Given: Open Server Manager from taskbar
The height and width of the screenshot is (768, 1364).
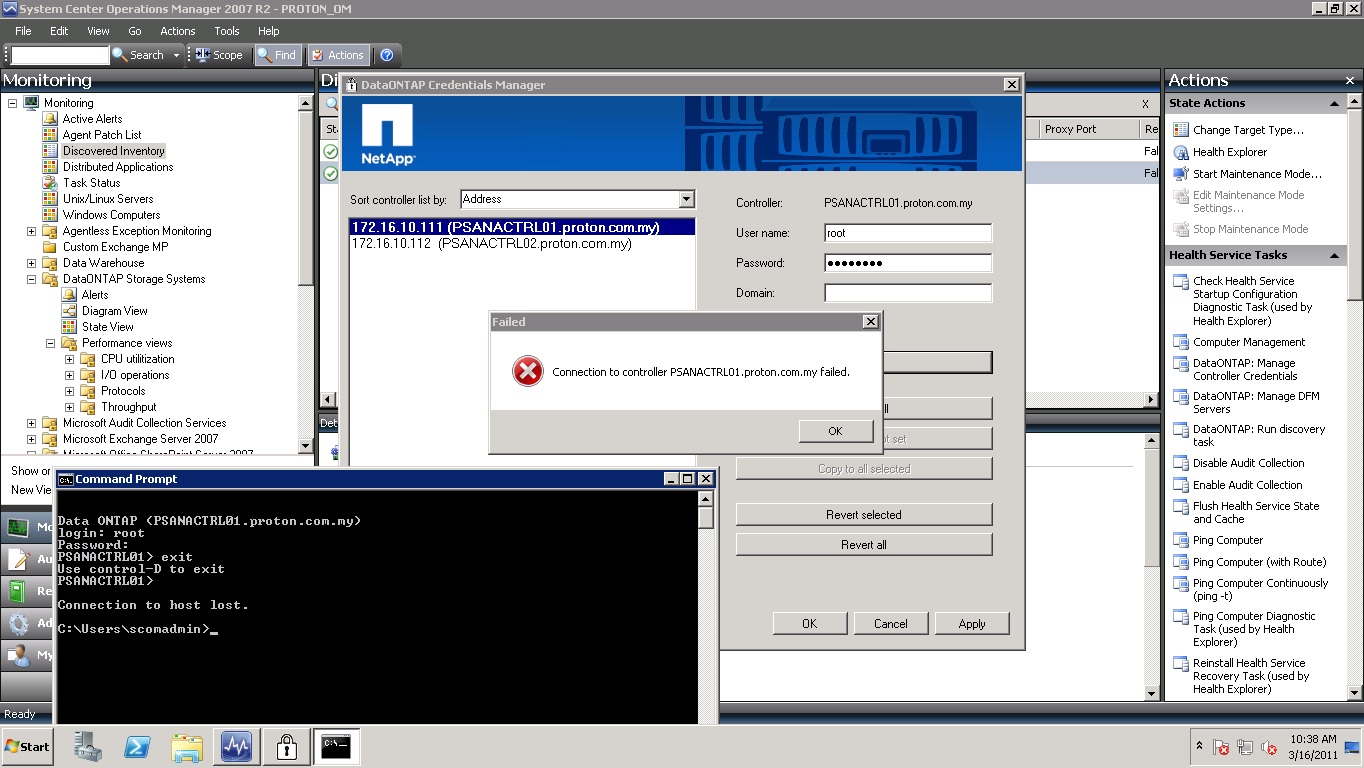Looking at the screenshot, I should click(88, 747).
